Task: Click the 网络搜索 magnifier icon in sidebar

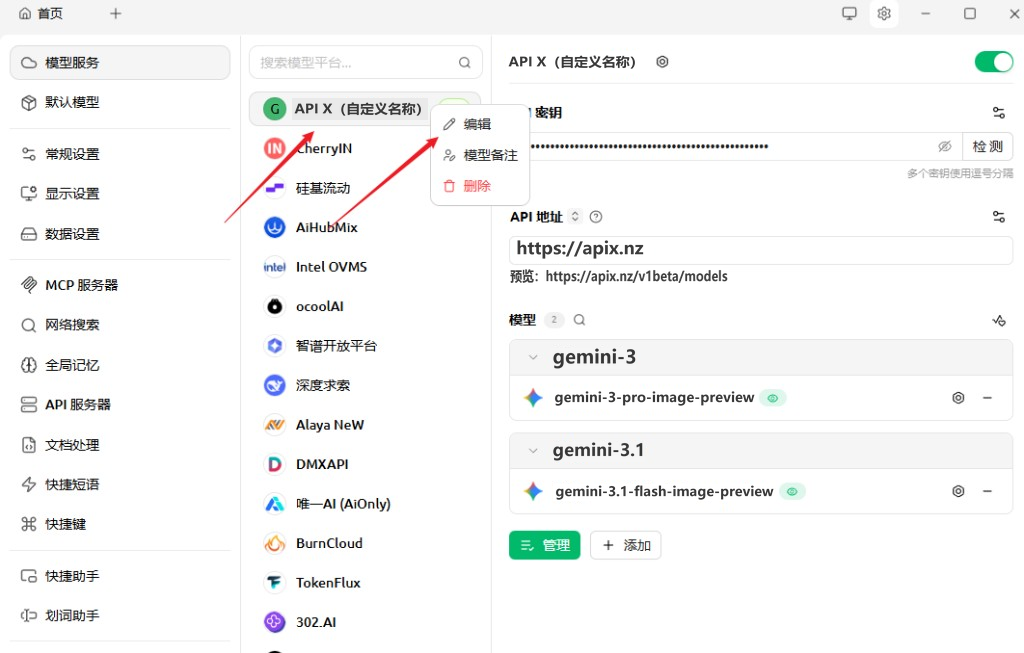Action: (x=29, y=325)
